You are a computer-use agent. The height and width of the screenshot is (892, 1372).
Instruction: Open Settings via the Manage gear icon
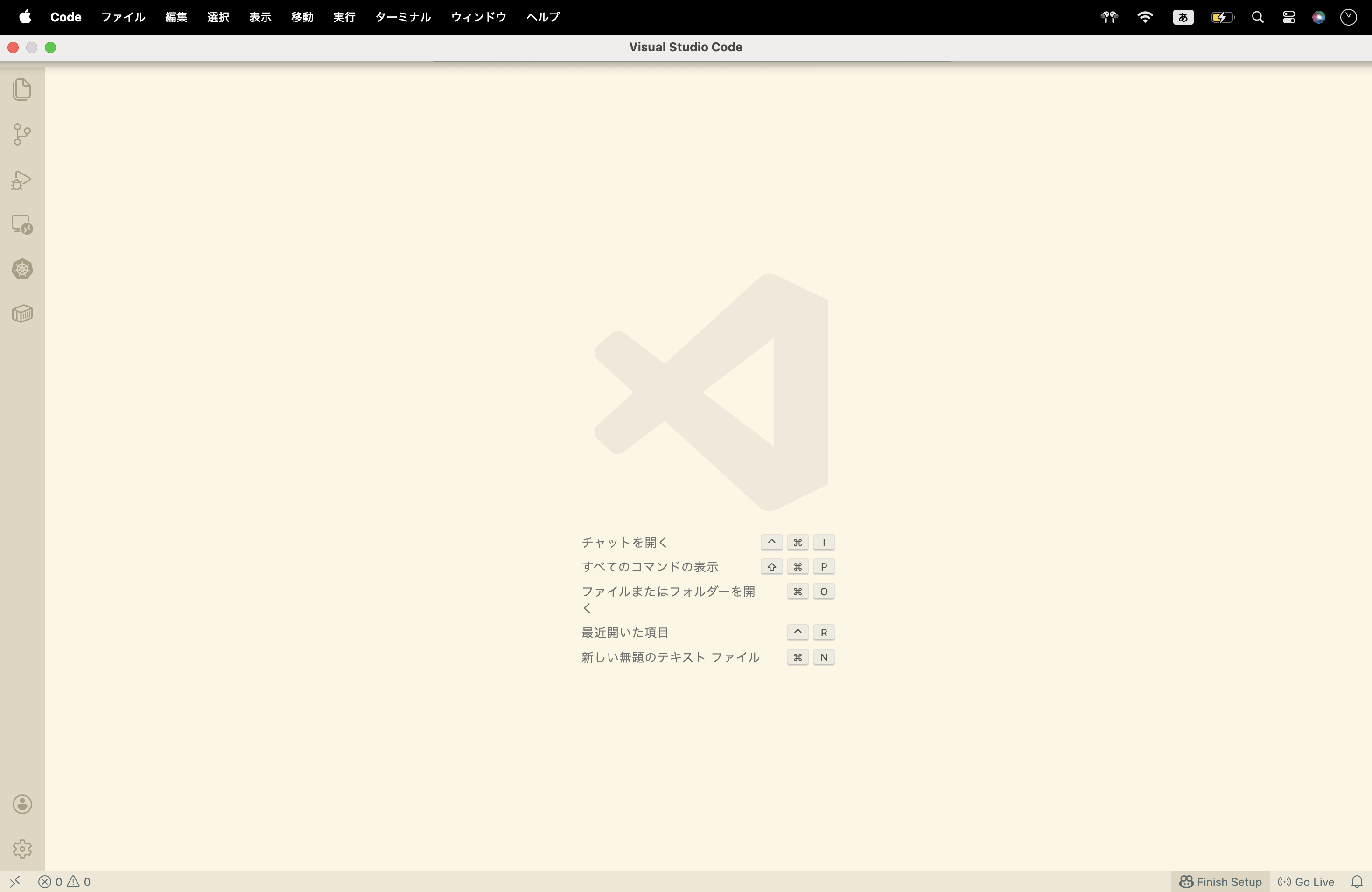click(x=22, y=848)
